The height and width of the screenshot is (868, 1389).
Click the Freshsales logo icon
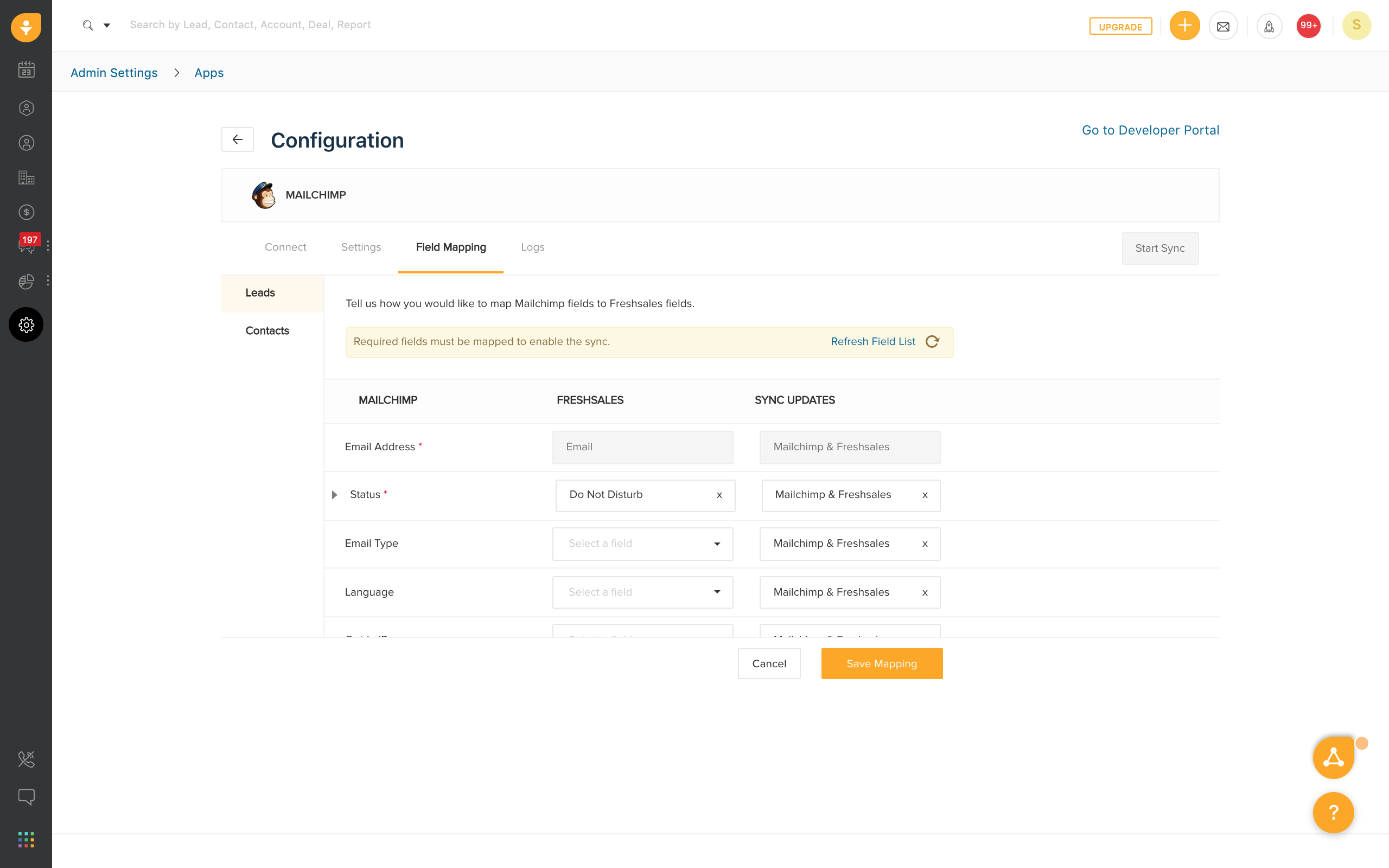(x=26, y=27)
